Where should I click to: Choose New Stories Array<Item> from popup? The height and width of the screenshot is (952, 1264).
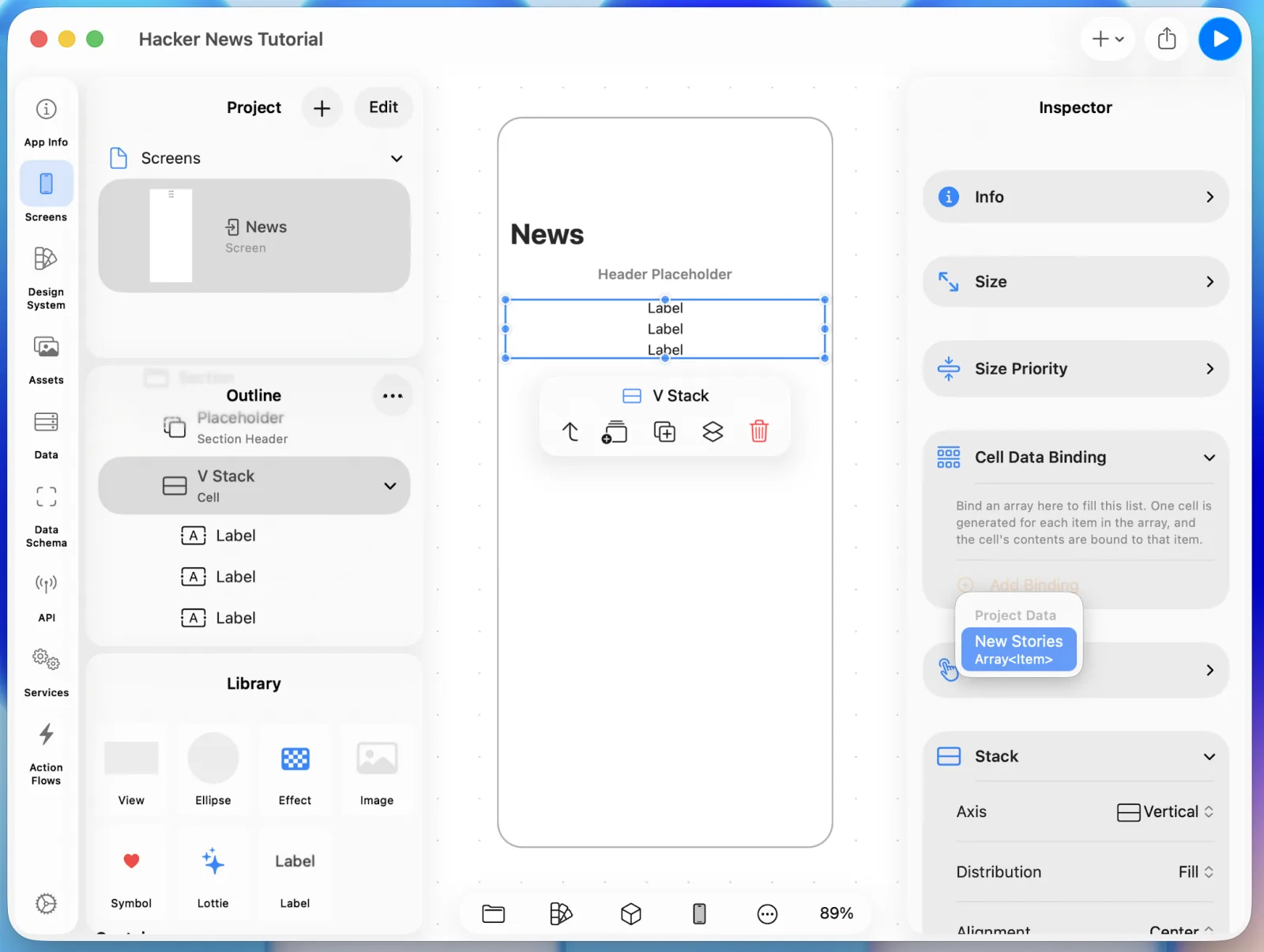(1018, 649)
